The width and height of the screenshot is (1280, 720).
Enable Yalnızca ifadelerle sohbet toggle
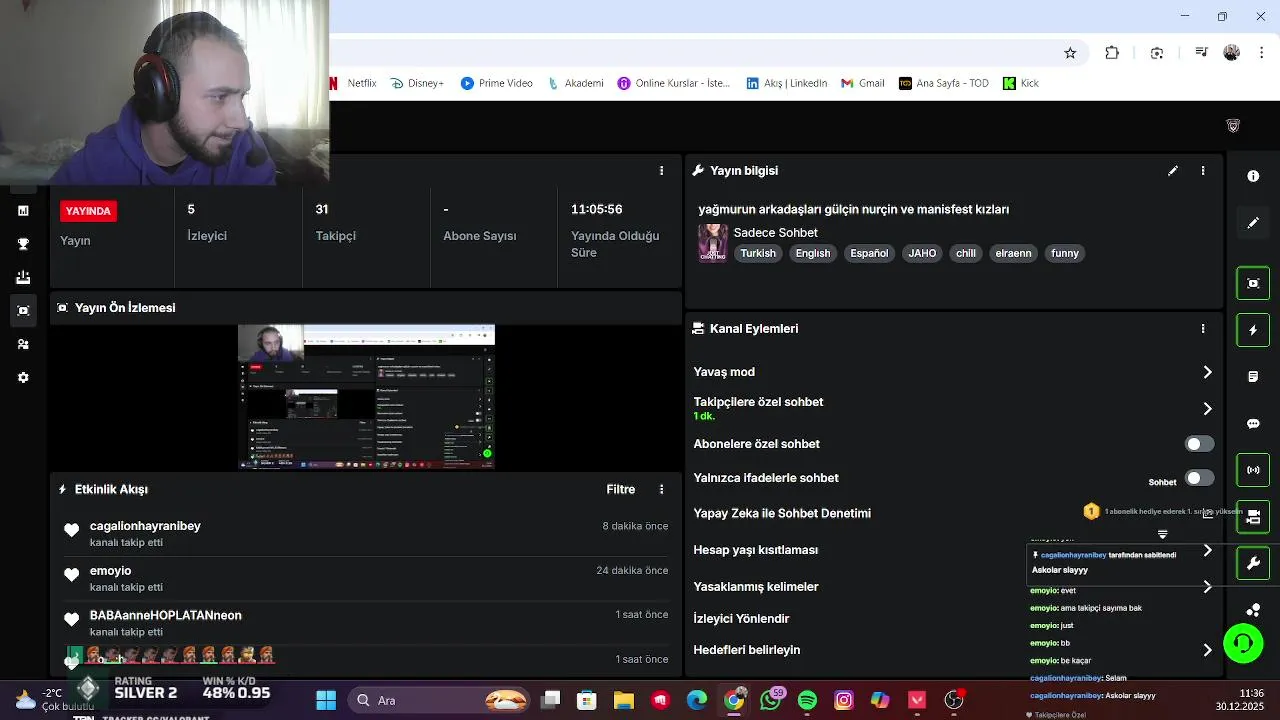tap(1199, 478)
